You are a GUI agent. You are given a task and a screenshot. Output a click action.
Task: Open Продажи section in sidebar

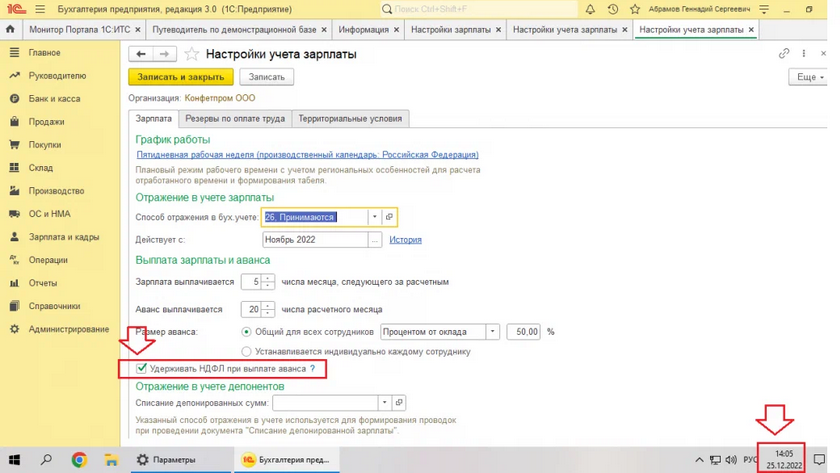[x=46, y=122]
